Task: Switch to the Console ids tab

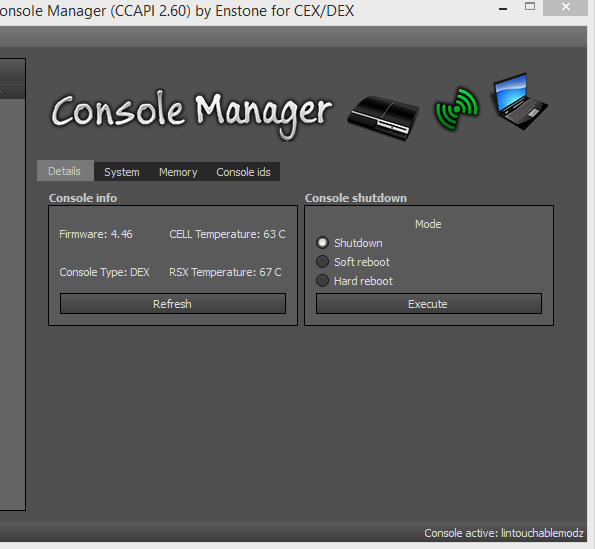Action: [x=243, y=172]
